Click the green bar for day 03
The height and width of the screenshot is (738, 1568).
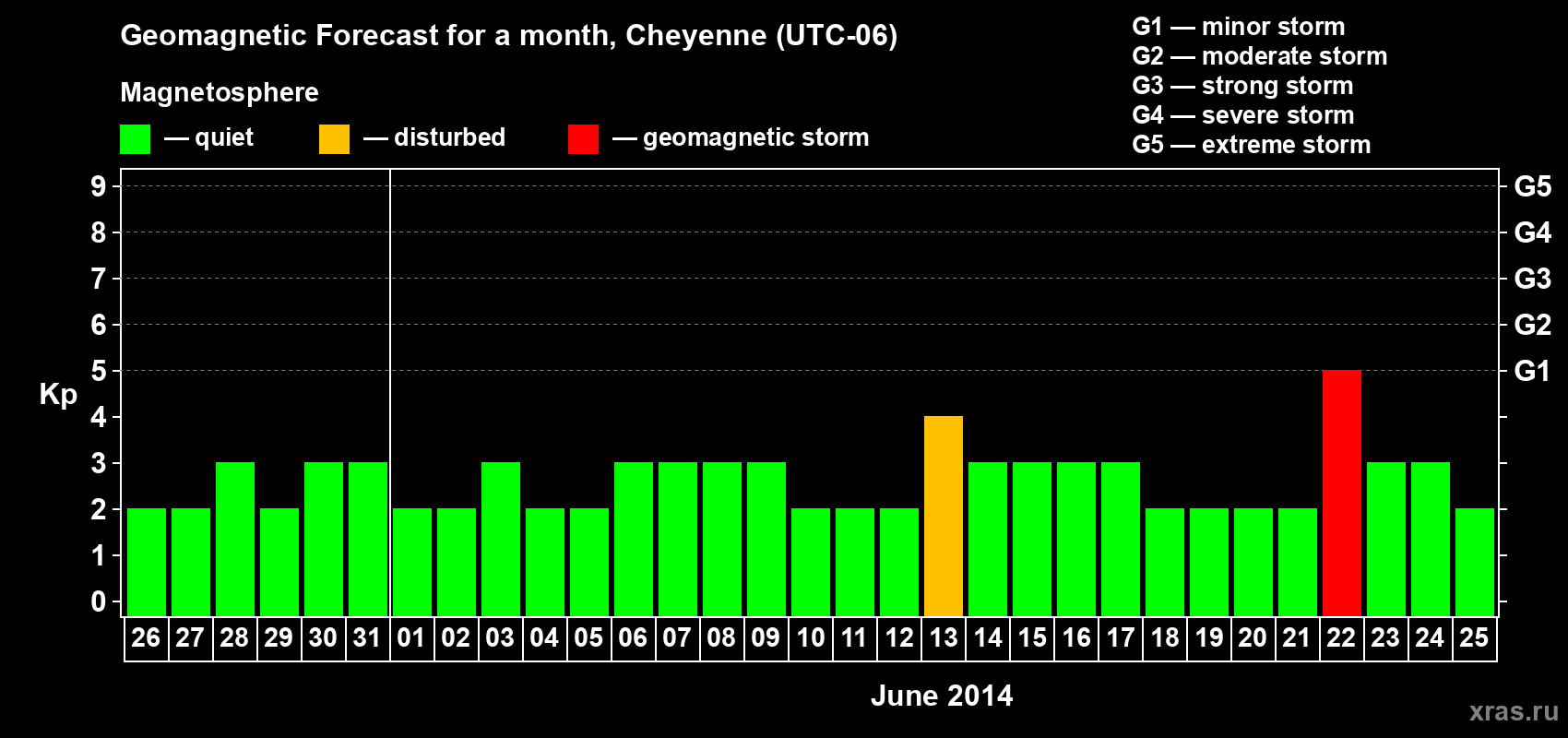(501, 540)
